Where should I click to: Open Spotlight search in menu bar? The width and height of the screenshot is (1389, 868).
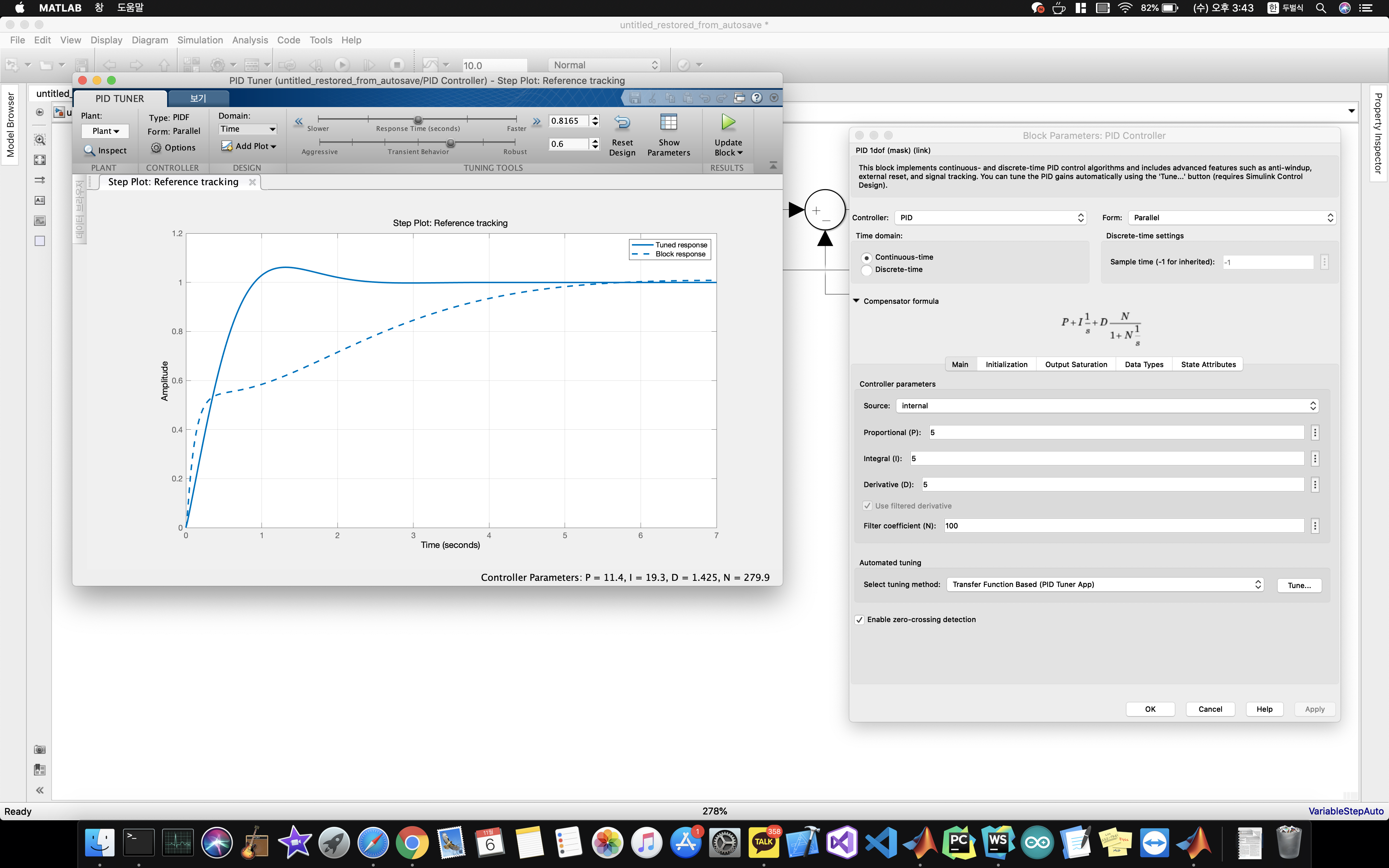pyautogui.click(x=1321, y=8)
